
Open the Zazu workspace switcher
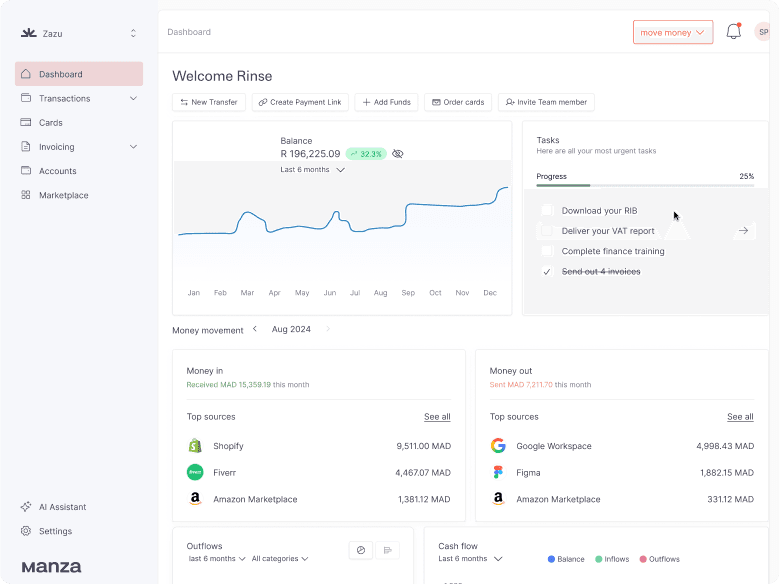click(x=133, y=33)
